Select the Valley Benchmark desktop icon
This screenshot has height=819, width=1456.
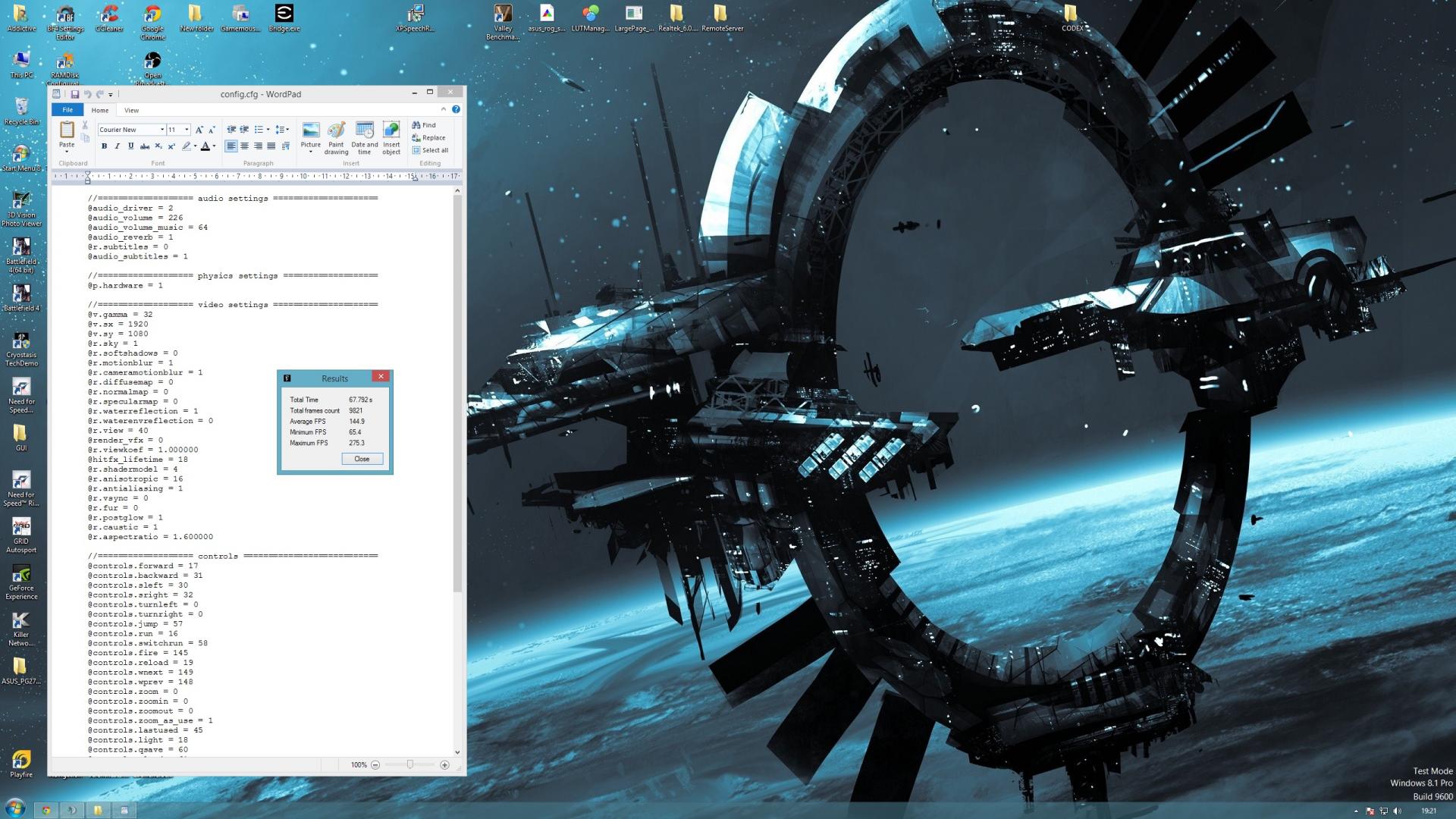(503, 23)
